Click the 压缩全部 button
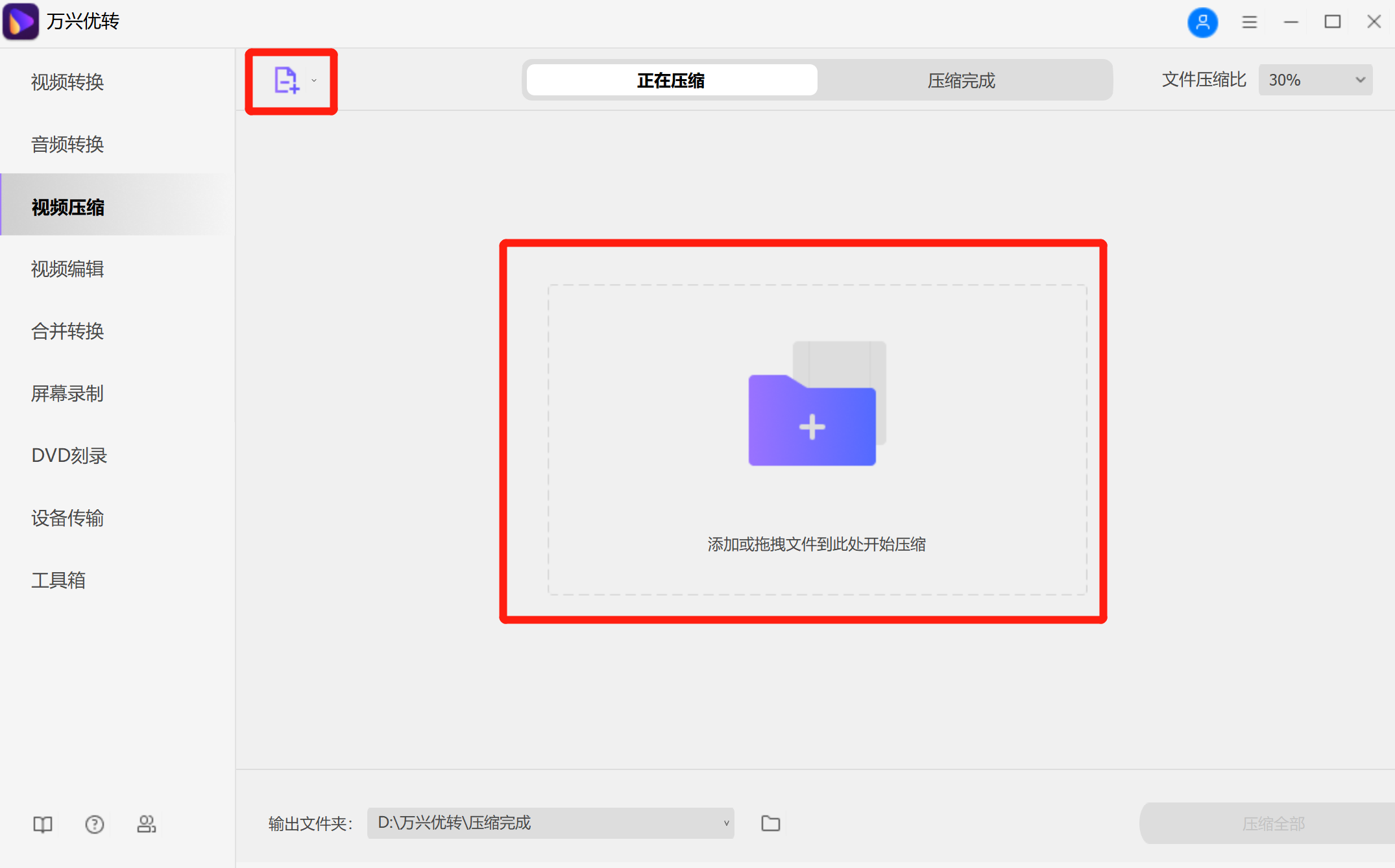The height and width of the screenshot is (868, 1395). [1274, 823]
